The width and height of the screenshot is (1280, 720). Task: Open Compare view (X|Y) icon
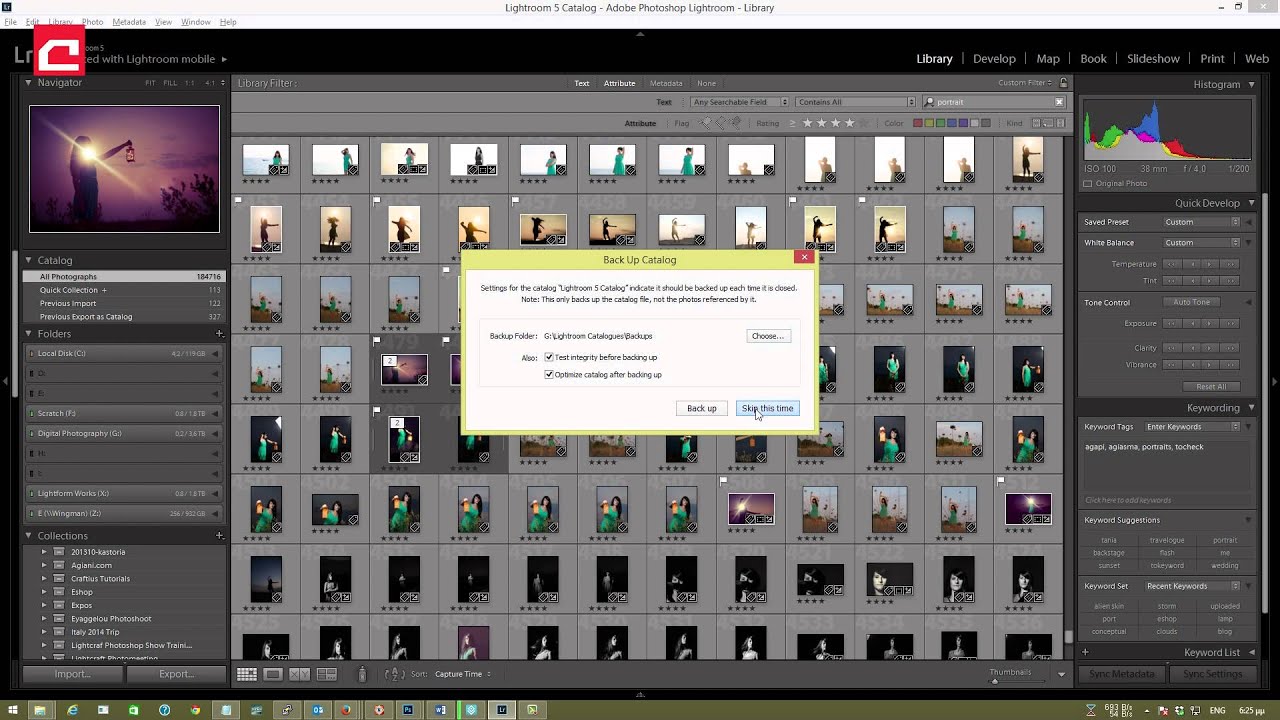point(299,675)
